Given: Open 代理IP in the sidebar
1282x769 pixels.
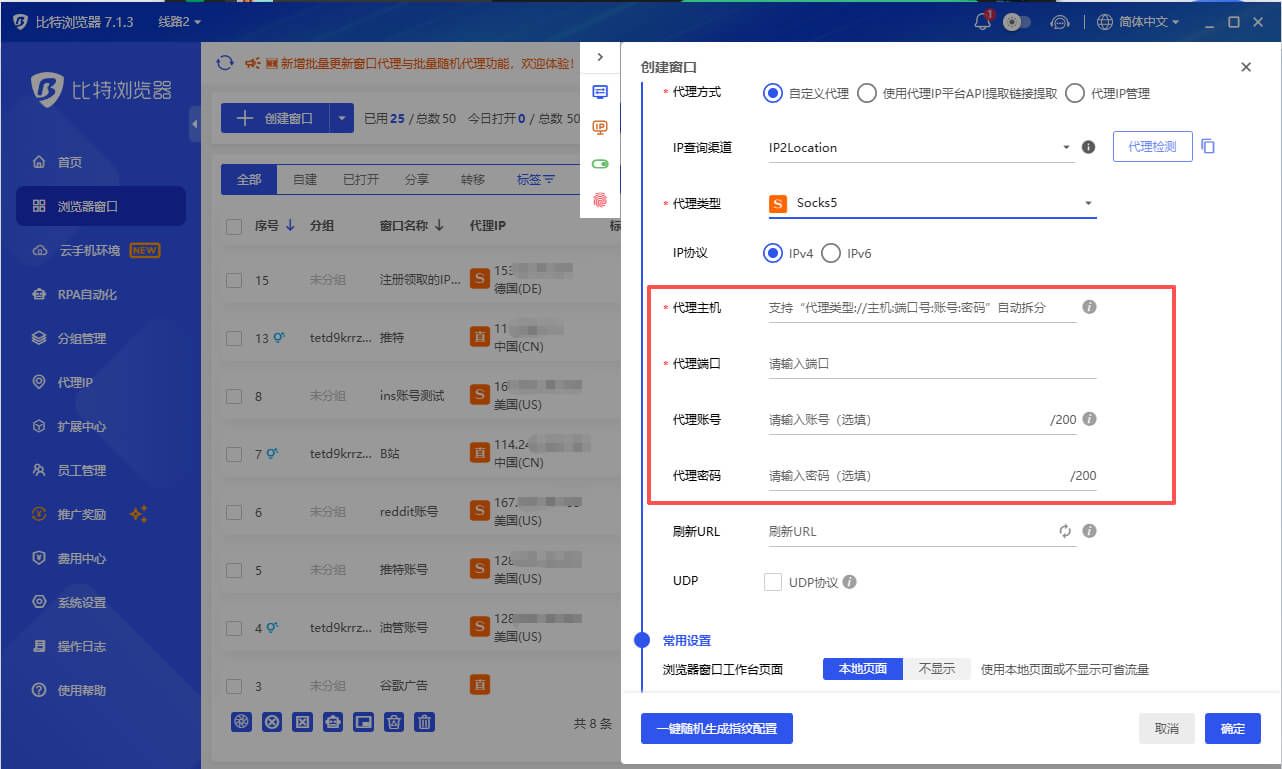Looking at the screenshot, I should tap(101, 382).
